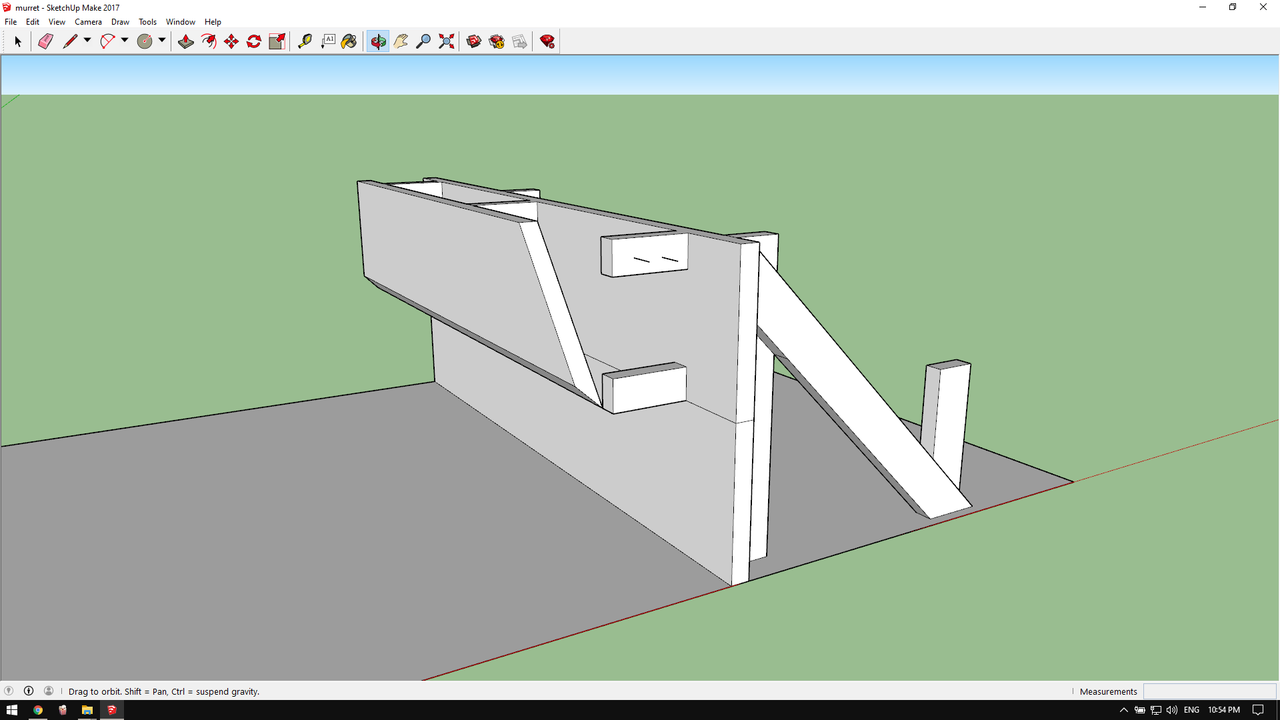Image resolution: width=1280 pixels, height=720 pixels.
Task: Activate the Tape Measure tool
Action: [x=305, y=41]
